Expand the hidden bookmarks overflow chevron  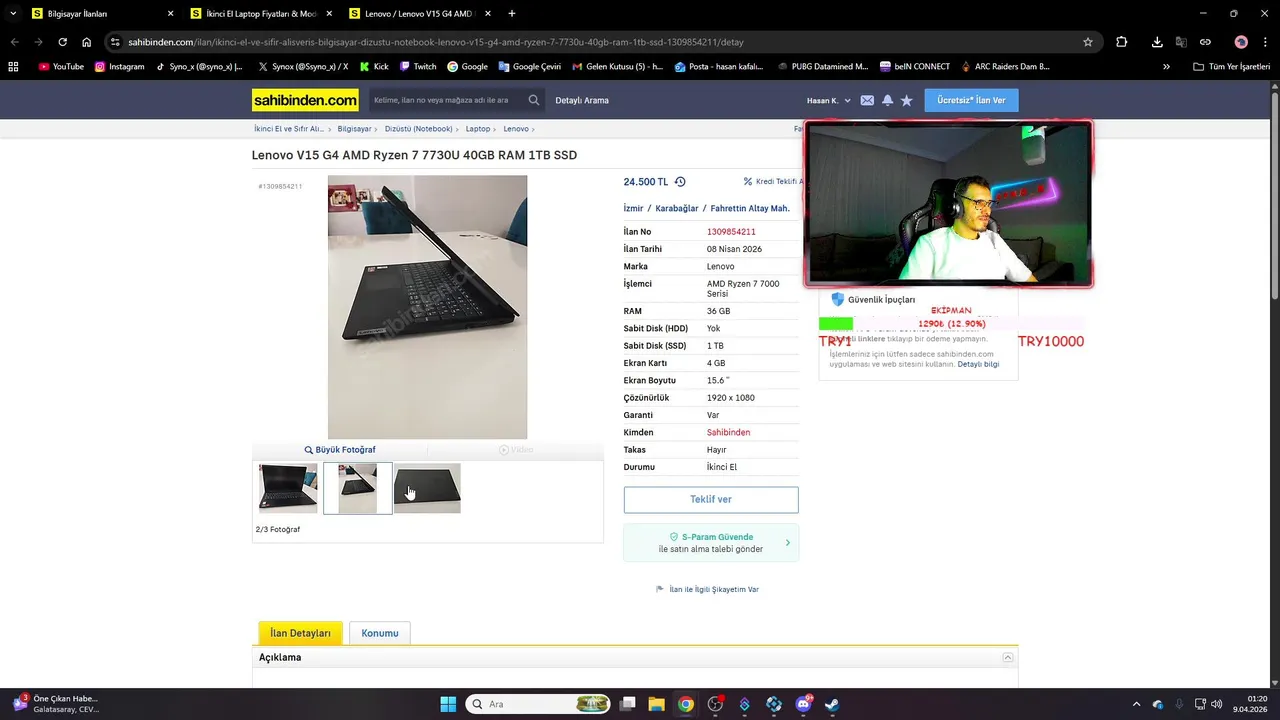click(x=1166, y=66)
